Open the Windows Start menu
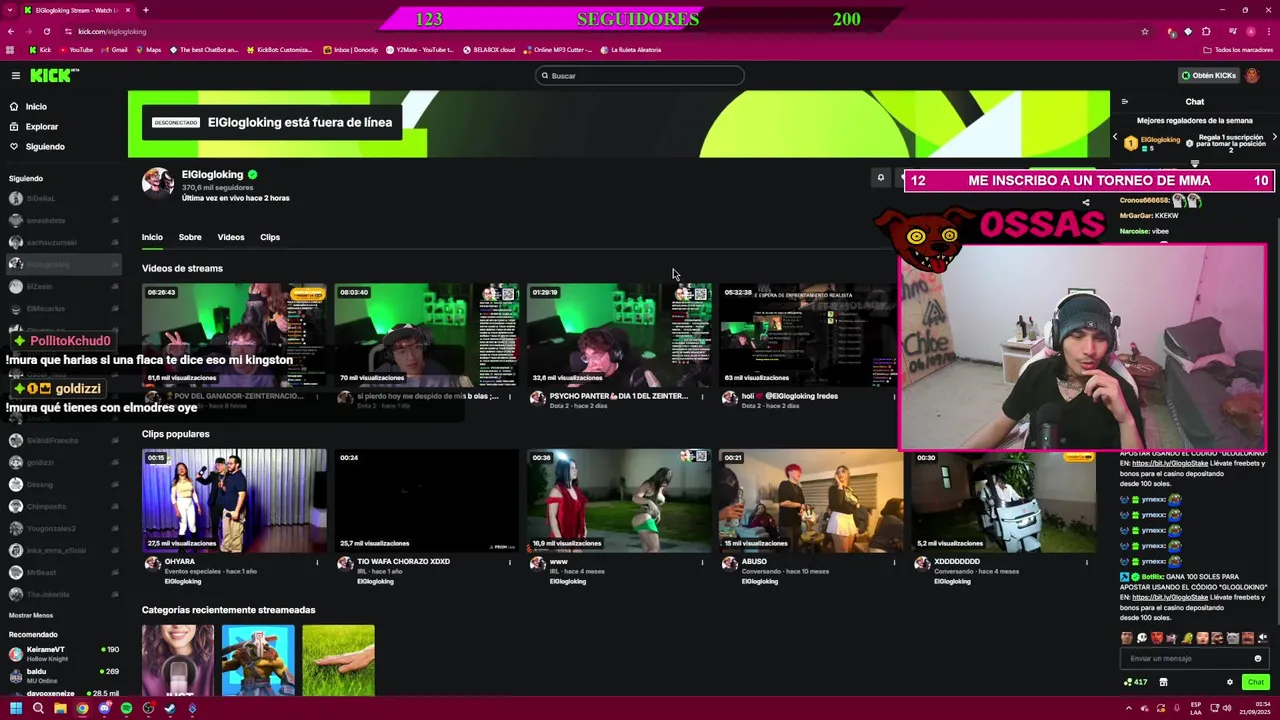The height and width of the screenshot is (720, 1280). [16, 709]
